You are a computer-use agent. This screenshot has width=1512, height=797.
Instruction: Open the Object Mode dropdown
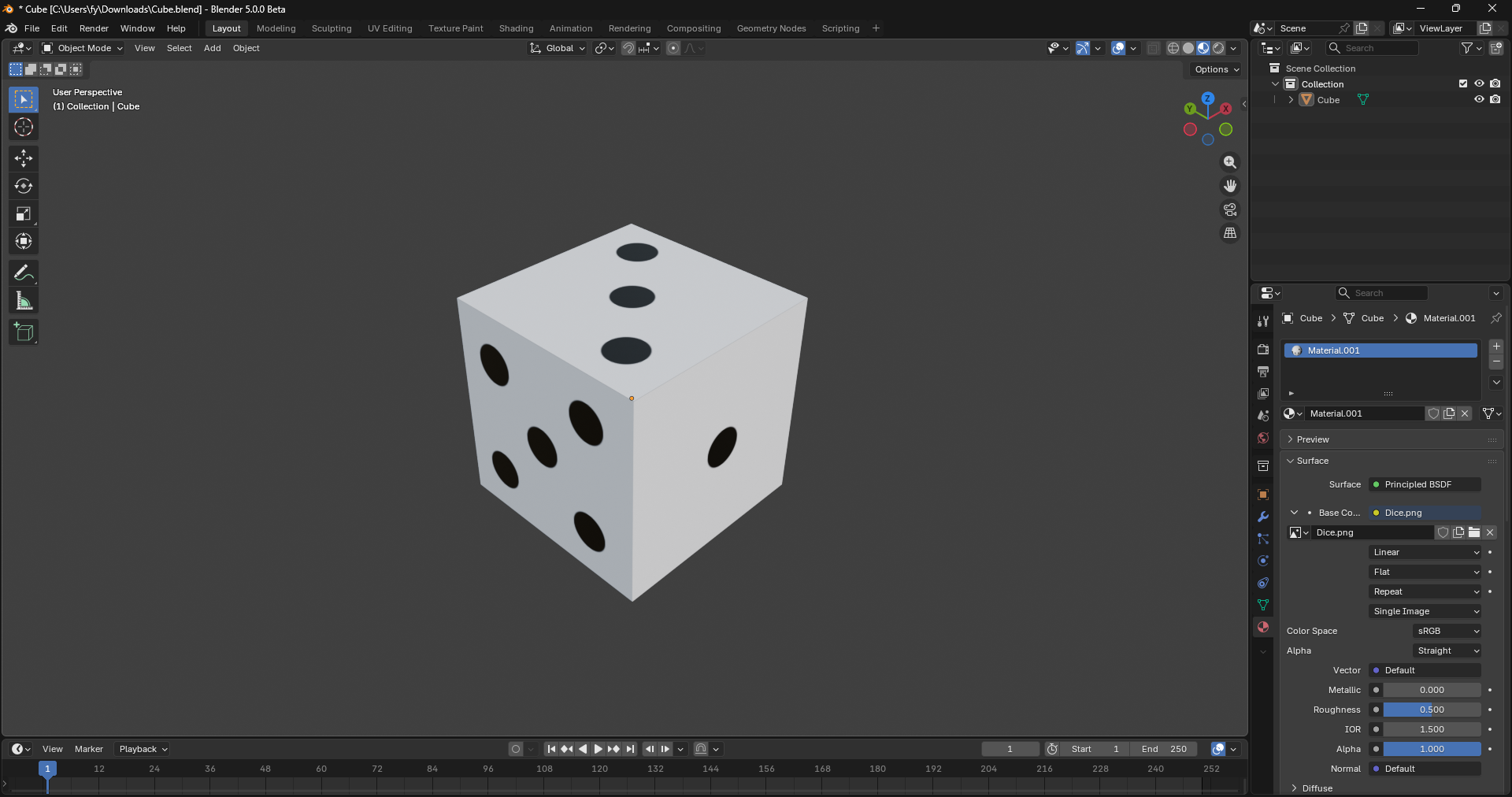click(83, 48)
